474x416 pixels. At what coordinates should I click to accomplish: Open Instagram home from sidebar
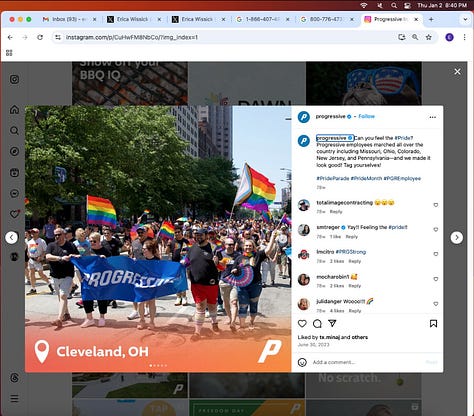pos(14,109)
